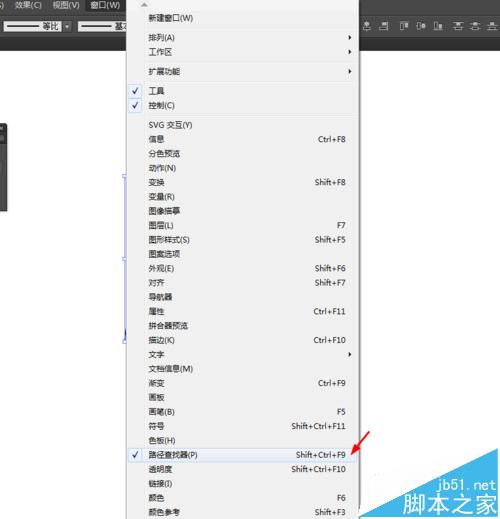
Task: Open the 画板 panel
Action: pos(243,397)
